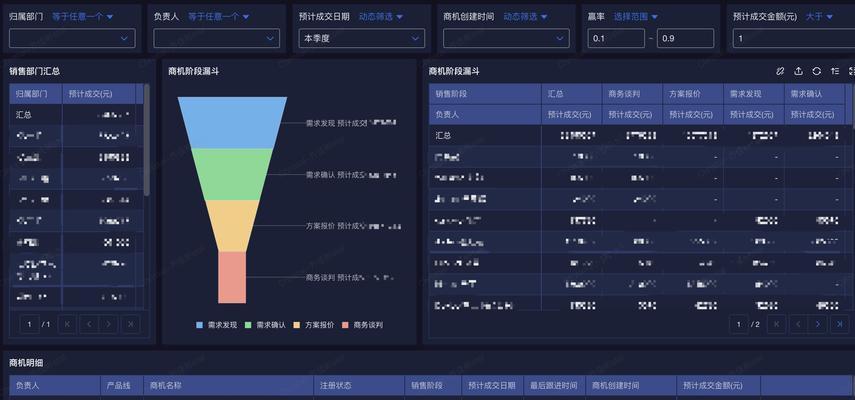Viewport: 855px width, 400px height.
Task: Expand the 负责人 value select box
Action: 216,38
